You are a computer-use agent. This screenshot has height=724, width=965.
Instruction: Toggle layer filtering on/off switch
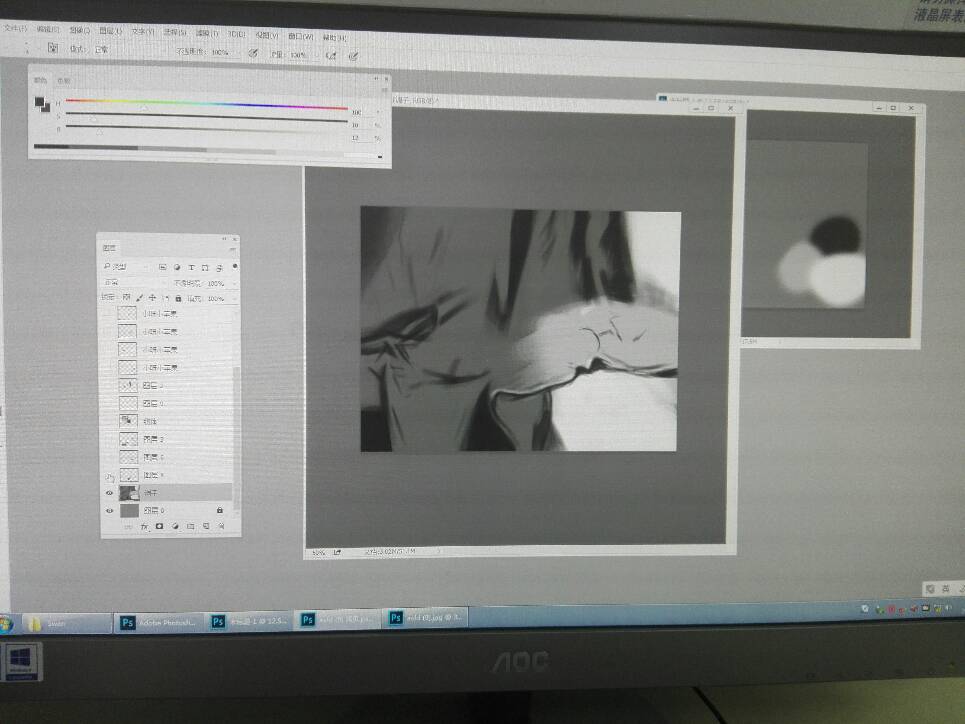point(235,267)
